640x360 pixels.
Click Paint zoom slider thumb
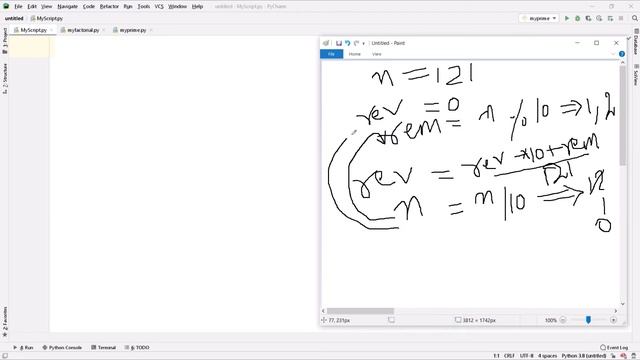pos(588,320)
